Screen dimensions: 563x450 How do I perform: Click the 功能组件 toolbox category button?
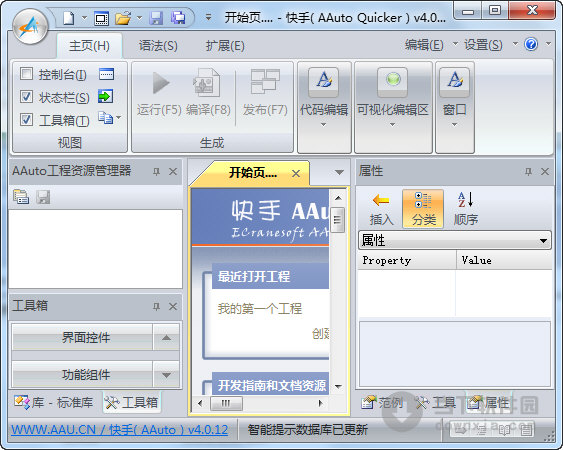pos(82,375)
